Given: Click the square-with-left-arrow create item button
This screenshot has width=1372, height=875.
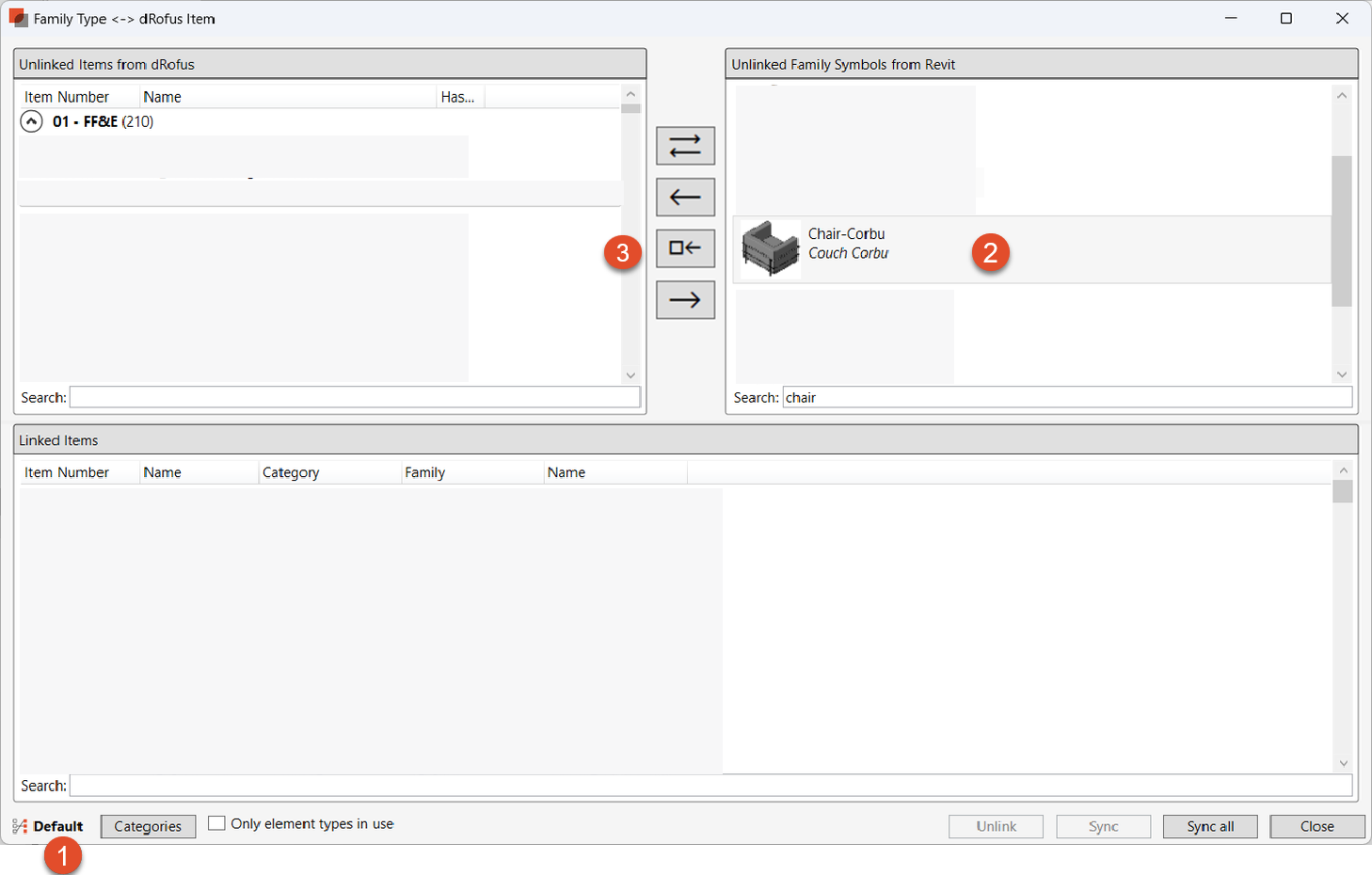Looking at the screenshot, I should coord(685,248).
